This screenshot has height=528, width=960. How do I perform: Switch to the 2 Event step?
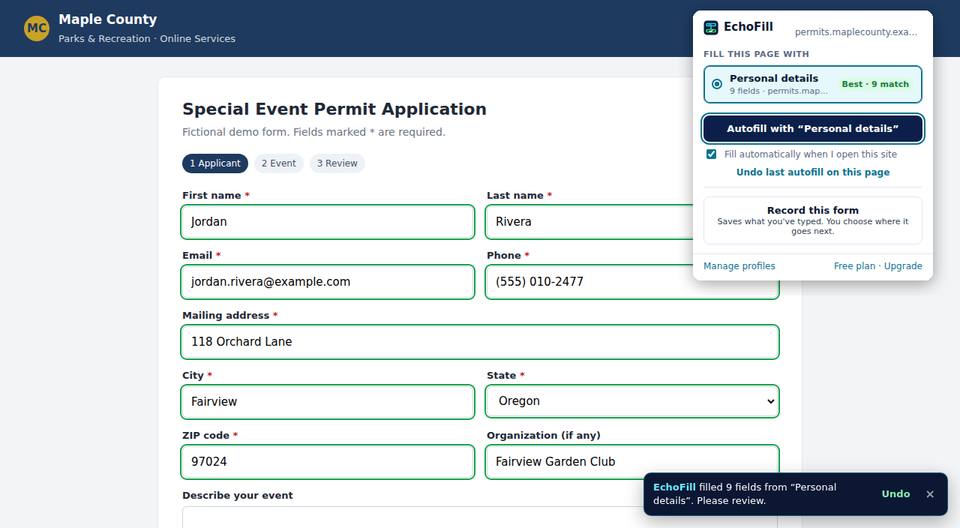[x=279, y=164]
